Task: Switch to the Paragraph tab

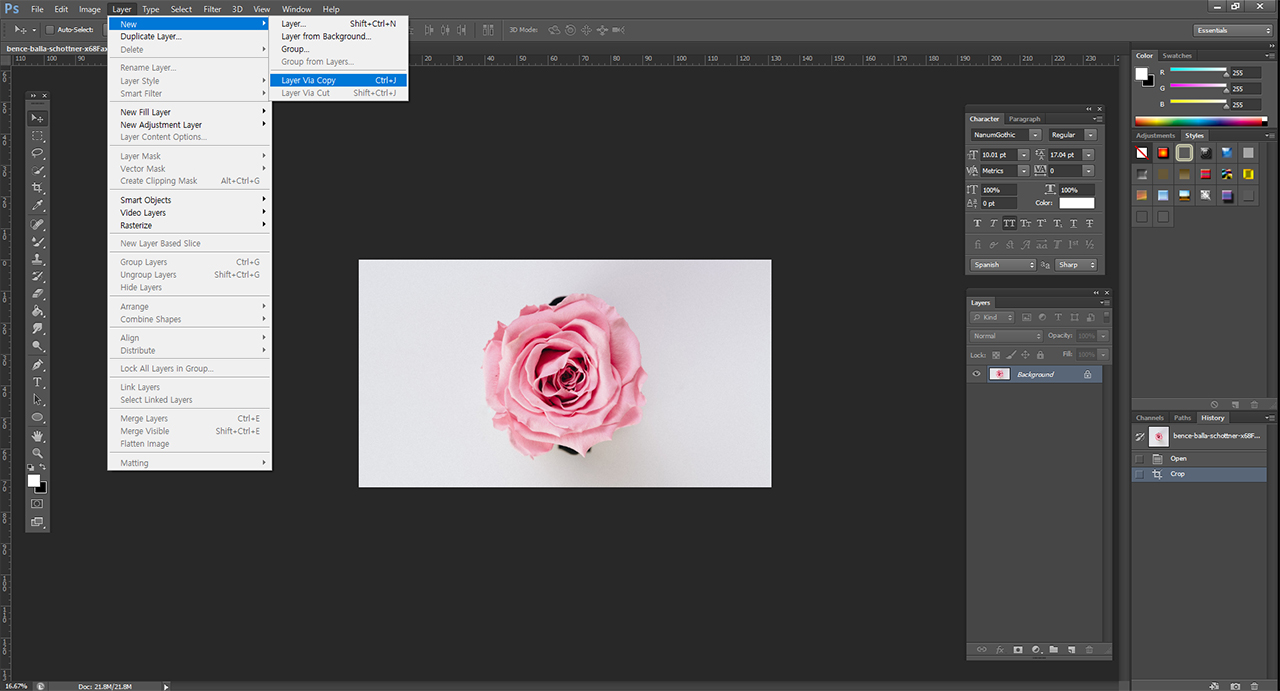Action: 1024,119
